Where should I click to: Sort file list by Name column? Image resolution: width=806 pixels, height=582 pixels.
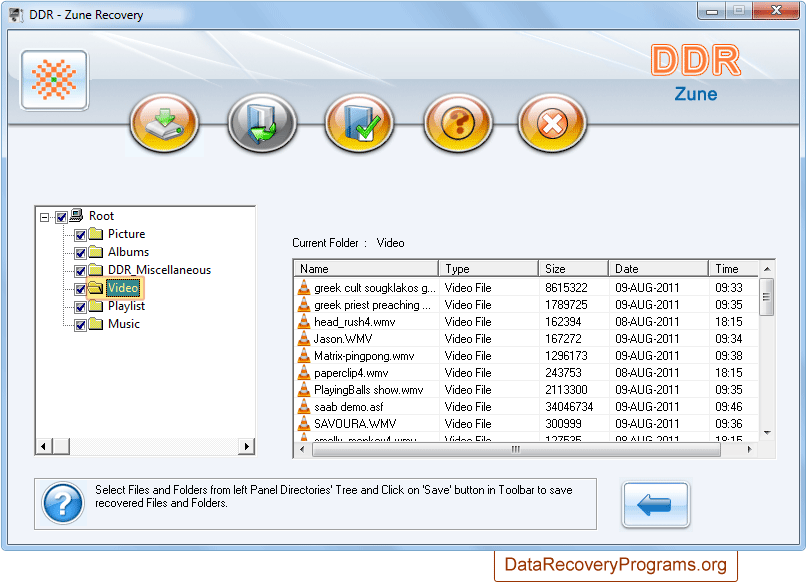coord(366,269)
